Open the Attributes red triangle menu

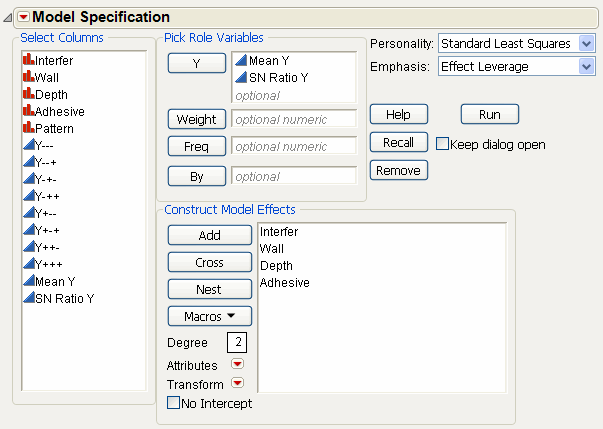[x=237, y=365]
